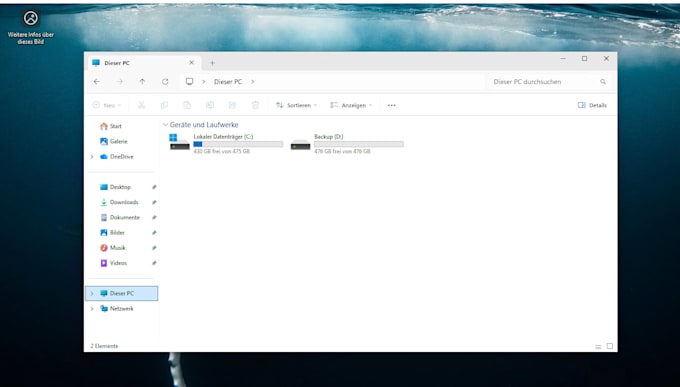The width and height of the screenshot is (680, 387).
Task: Unpin Desktop using its pin icon
Action: pos(154,187)
